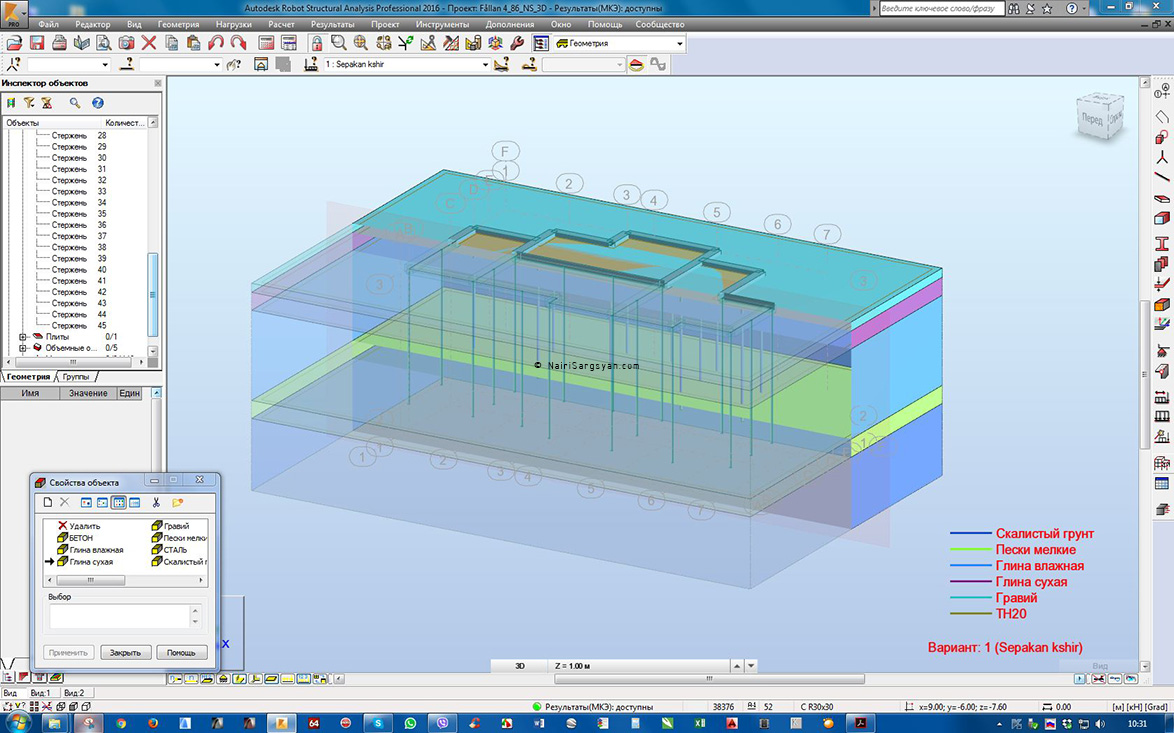Screen dimensions: 1174x733
Task: Expand the Плиты tree node
Action: 22,337
